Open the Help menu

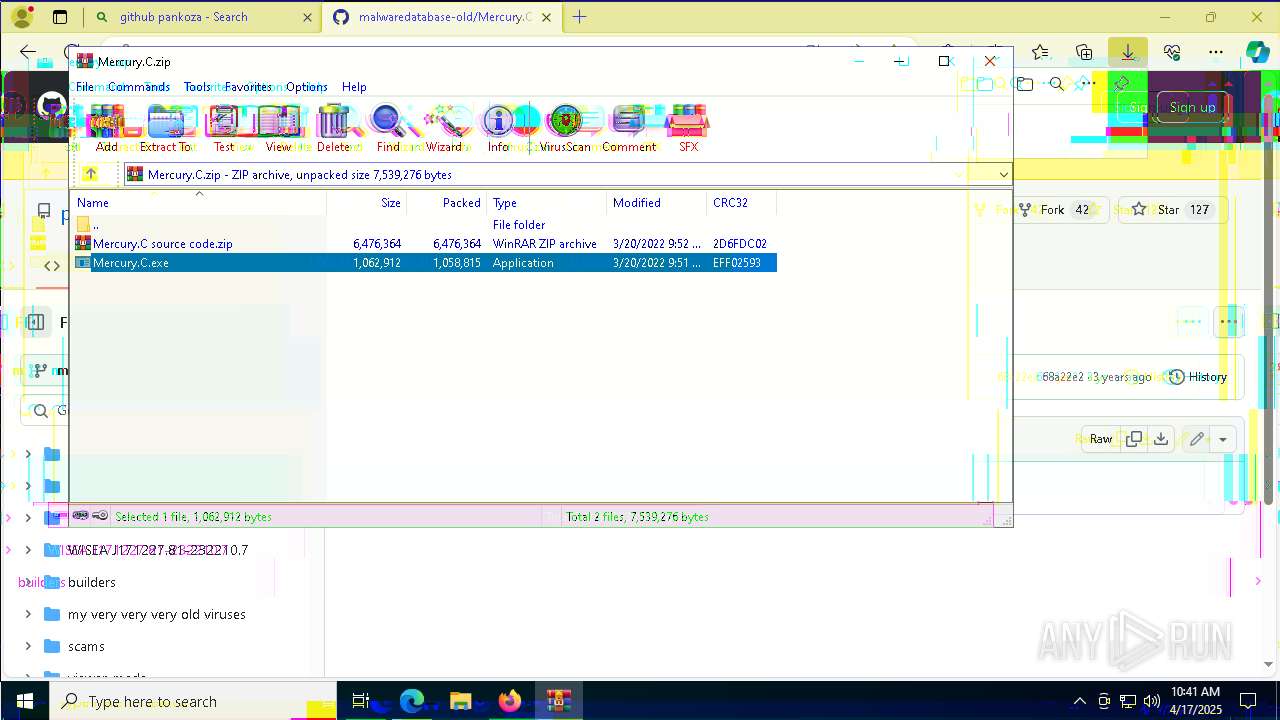click(354, 87)
